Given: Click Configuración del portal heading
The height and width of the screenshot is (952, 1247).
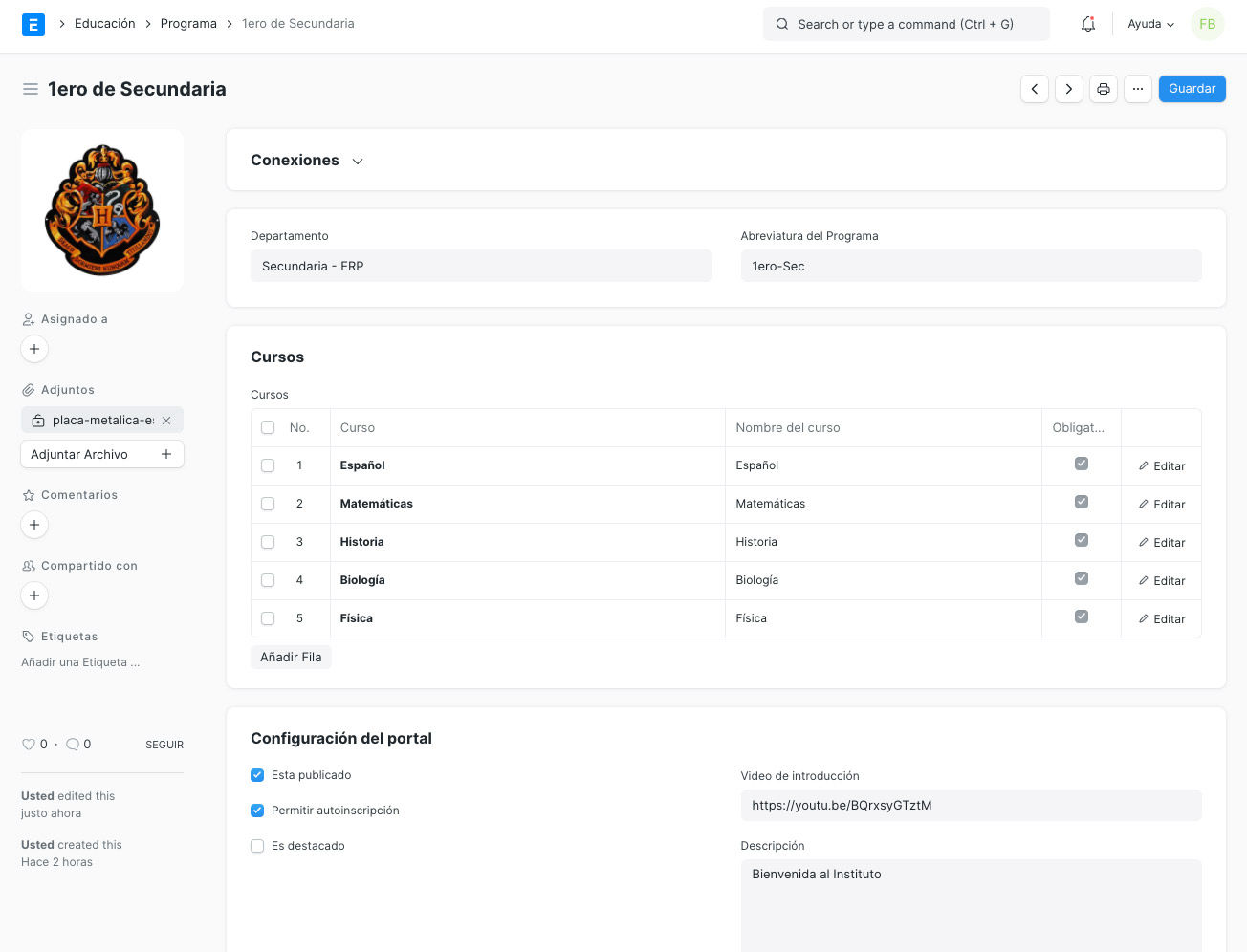Looking at the screenshot, I should coord(341,738).
